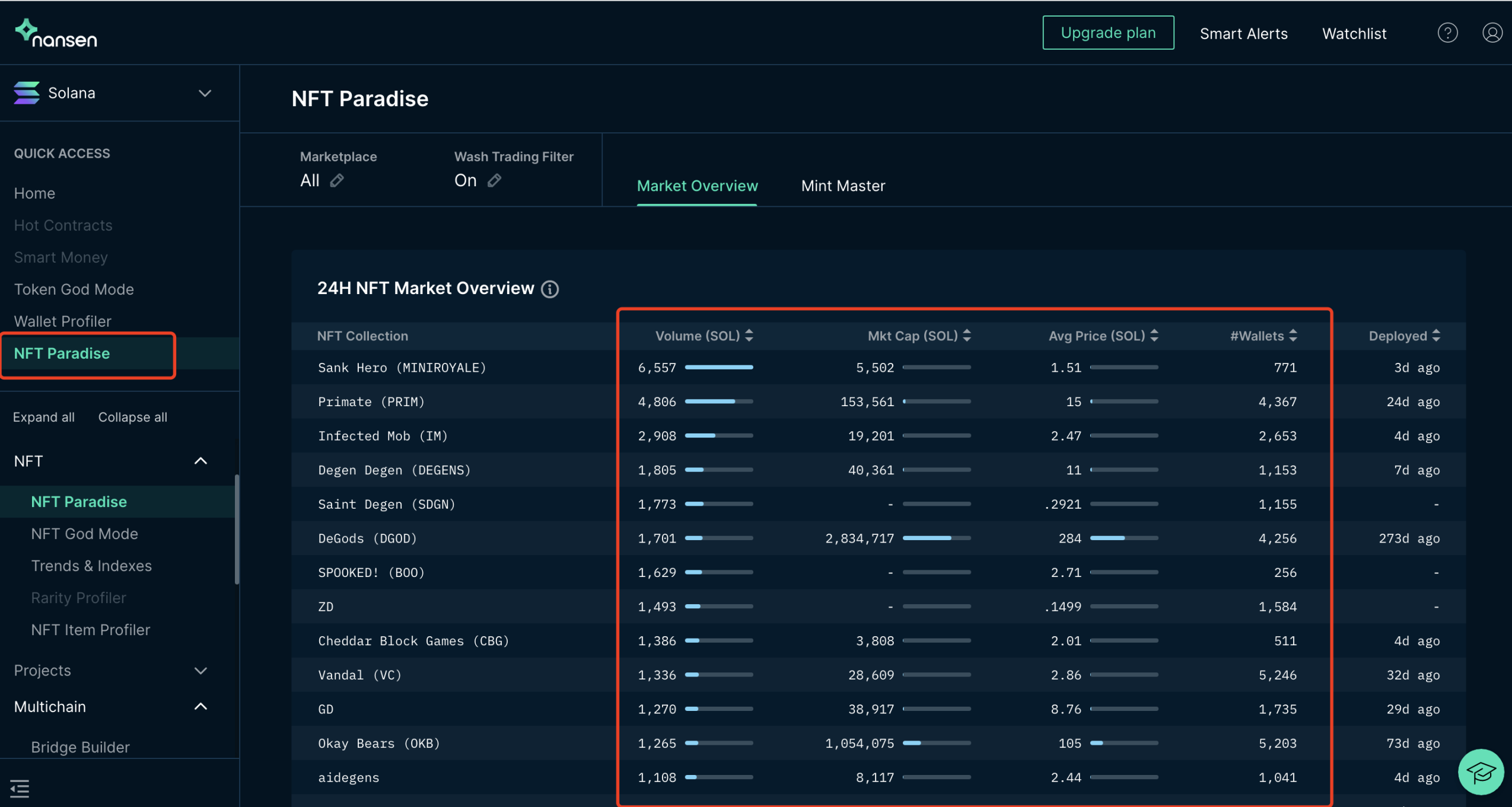The height and width of the screenshot is (807, 1512).
Task: Click the Upgrade plan button
Action: tap(1107, 33)
